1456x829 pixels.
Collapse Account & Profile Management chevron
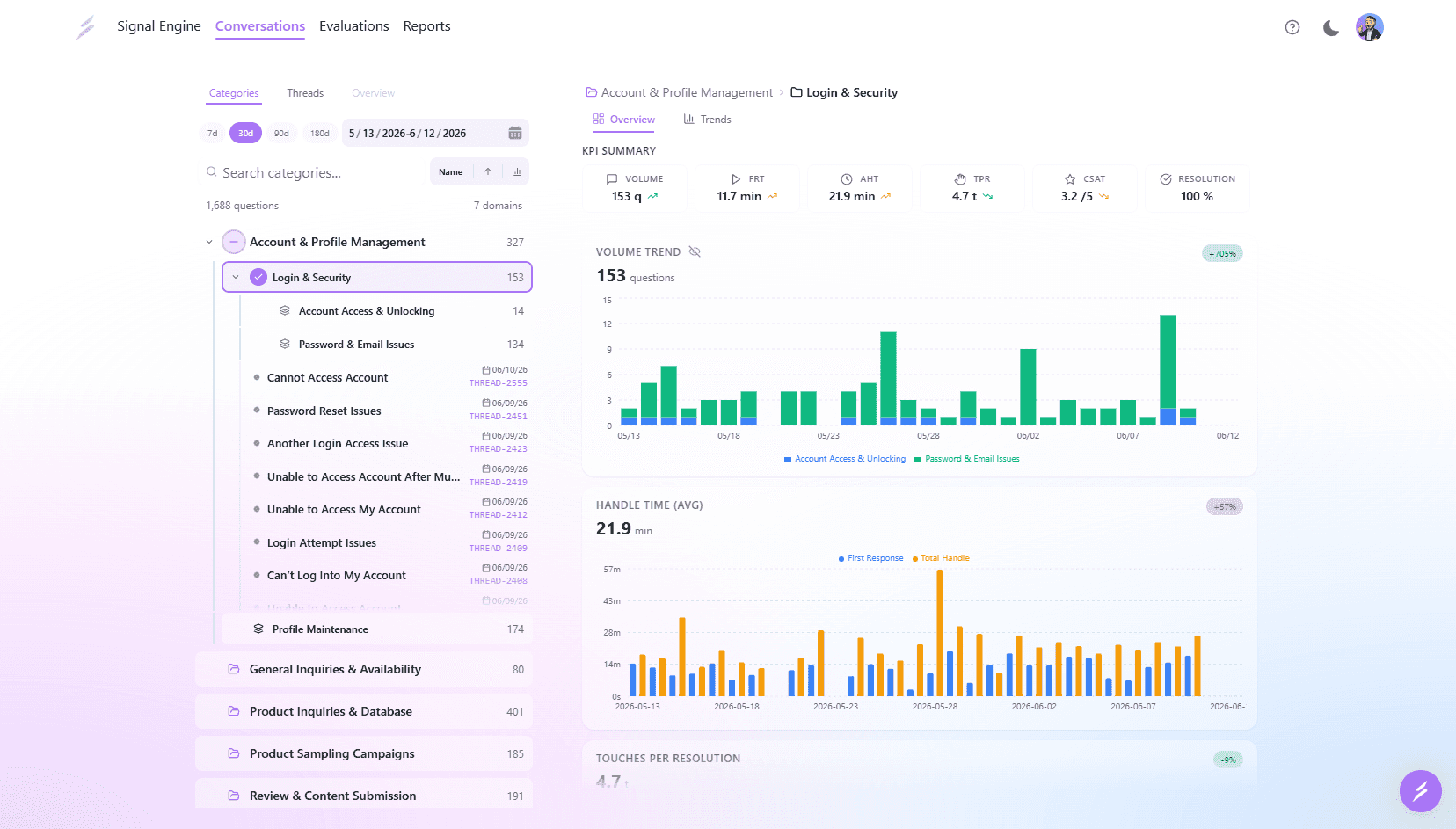click(209, 242)
